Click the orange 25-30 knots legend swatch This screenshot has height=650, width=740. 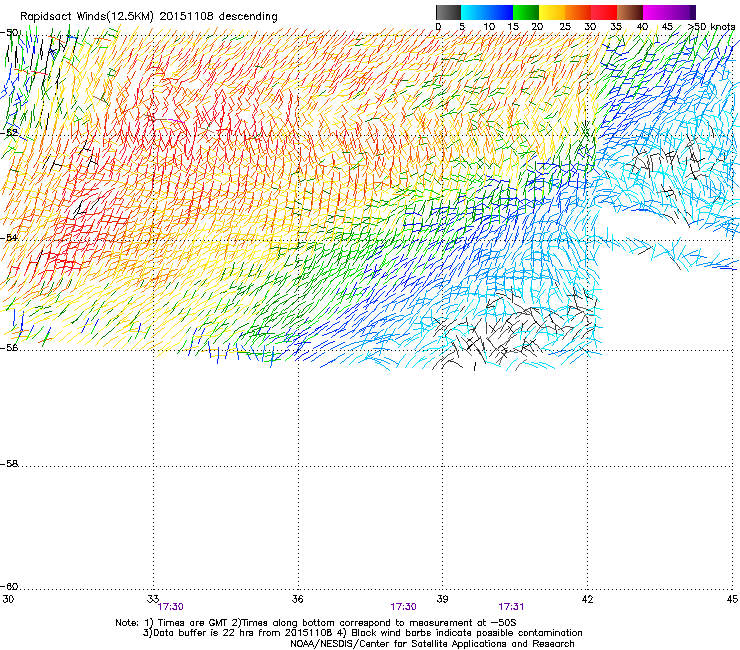(x=578, y=12)
